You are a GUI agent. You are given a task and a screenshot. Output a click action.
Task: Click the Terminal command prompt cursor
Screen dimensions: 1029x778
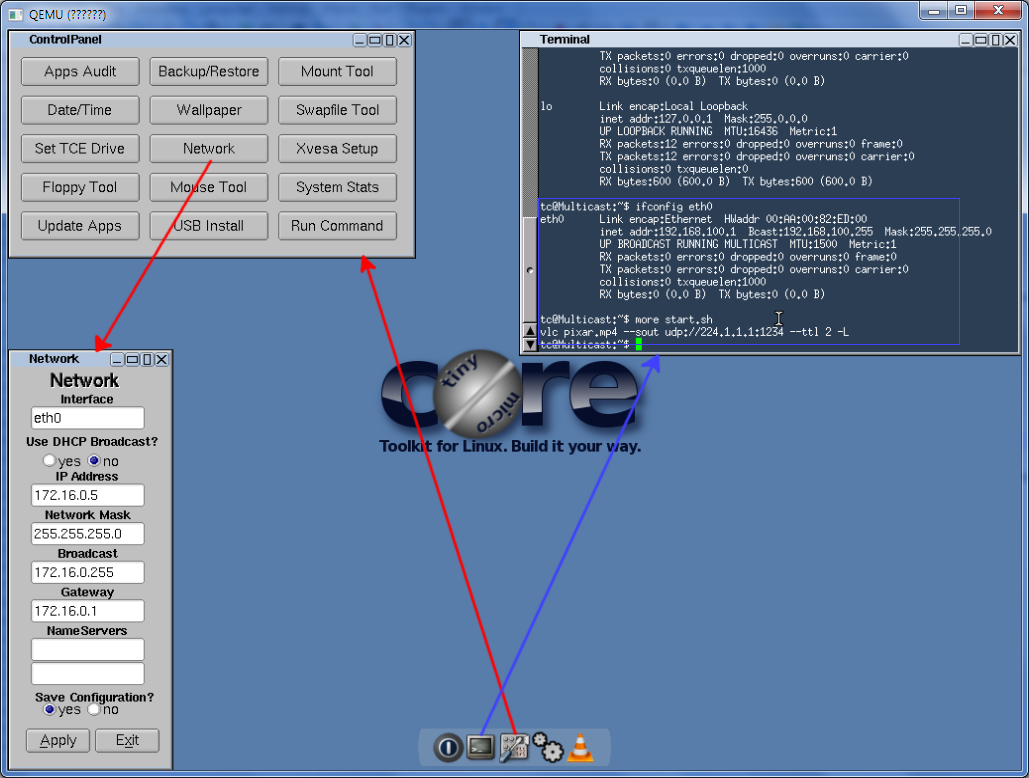639,344
